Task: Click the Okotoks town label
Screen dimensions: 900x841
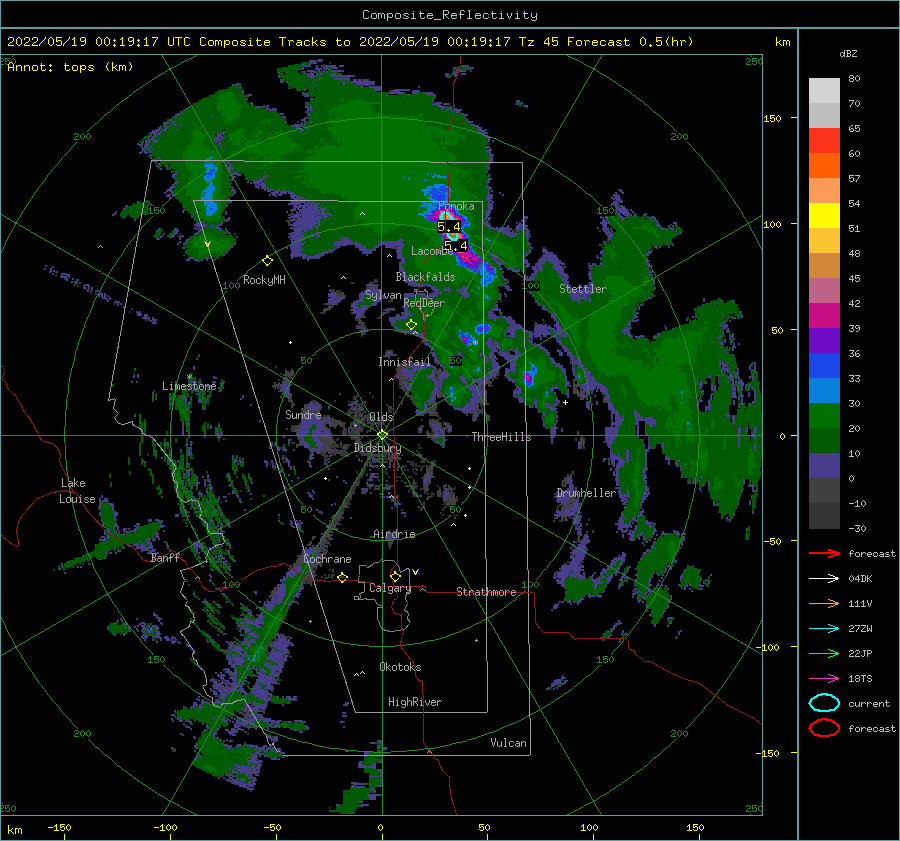Action: coord(400,667)
